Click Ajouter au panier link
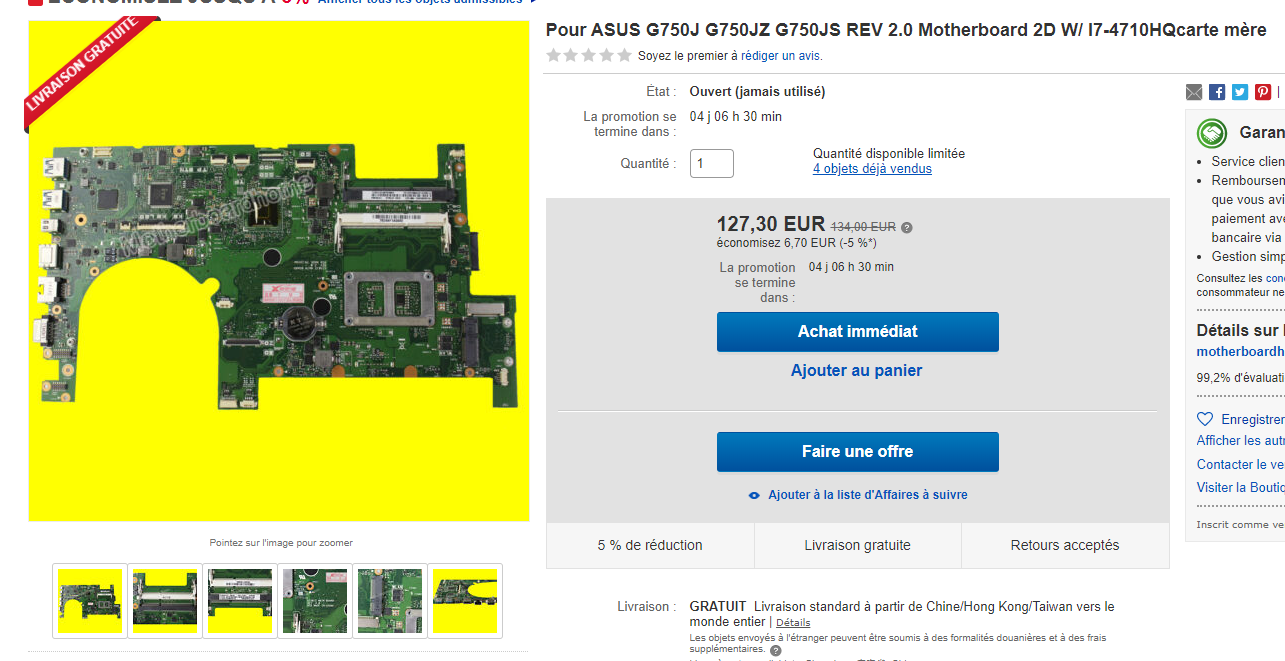Viewport: 1285px width, 661px height. tap(857, 371)
